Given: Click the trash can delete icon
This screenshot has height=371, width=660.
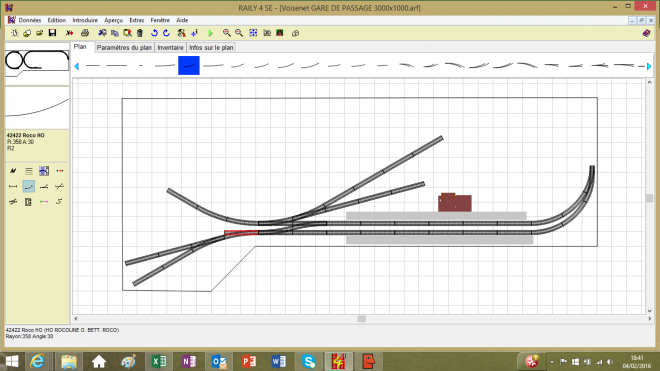Looking at the screenshot, I should (140, 33).
